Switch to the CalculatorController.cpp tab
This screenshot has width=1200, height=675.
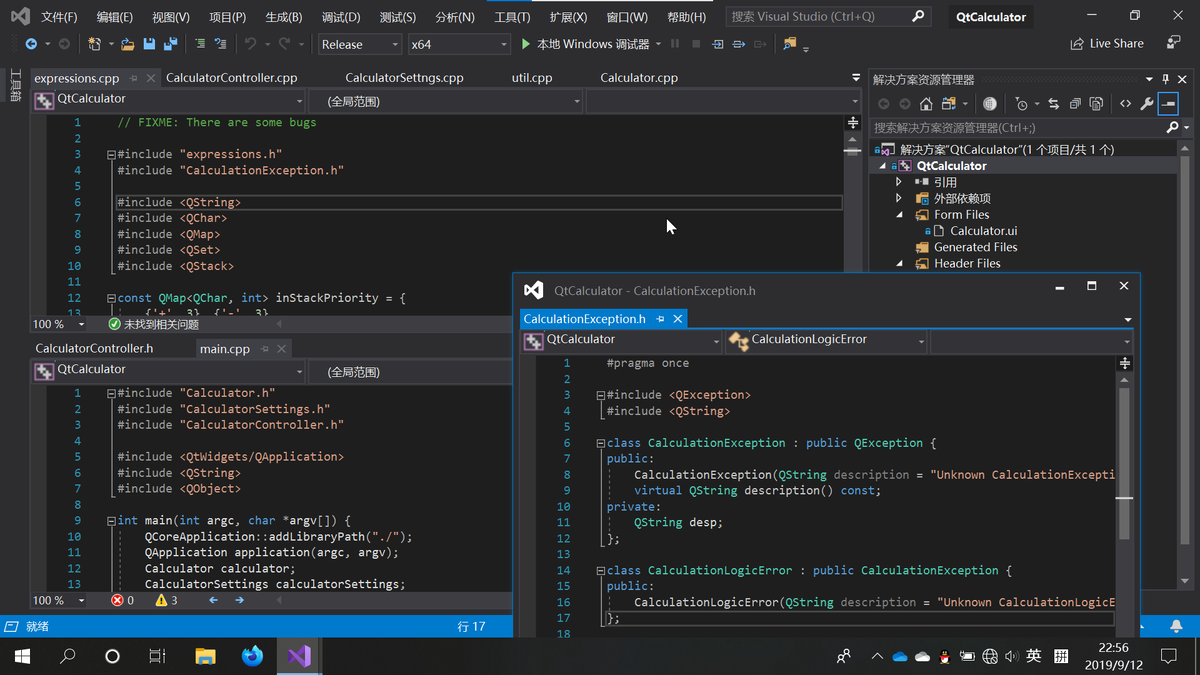click(231, 78)
